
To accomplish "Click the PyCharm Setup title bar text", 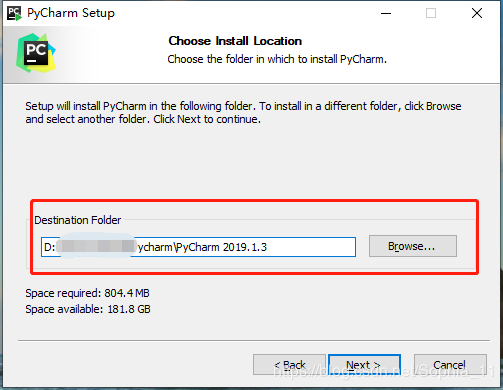I will click(71, 13).
